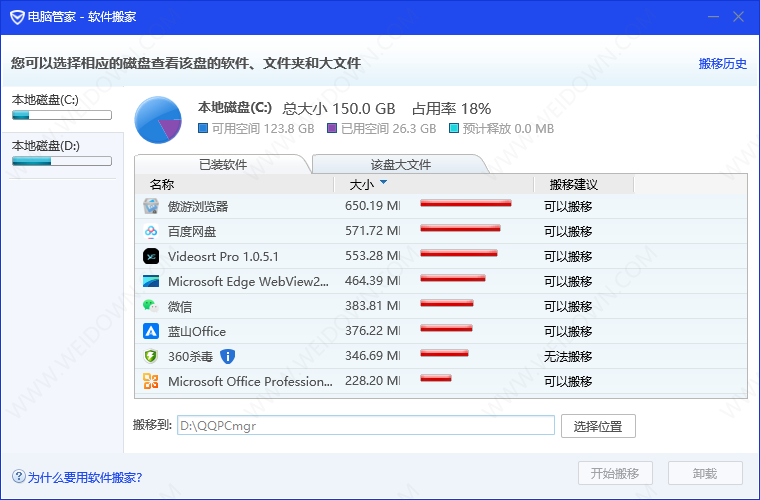The width and height of the screenshot is (760, 500).
Task: Click the help question mark icon
Action: [18, 476]
